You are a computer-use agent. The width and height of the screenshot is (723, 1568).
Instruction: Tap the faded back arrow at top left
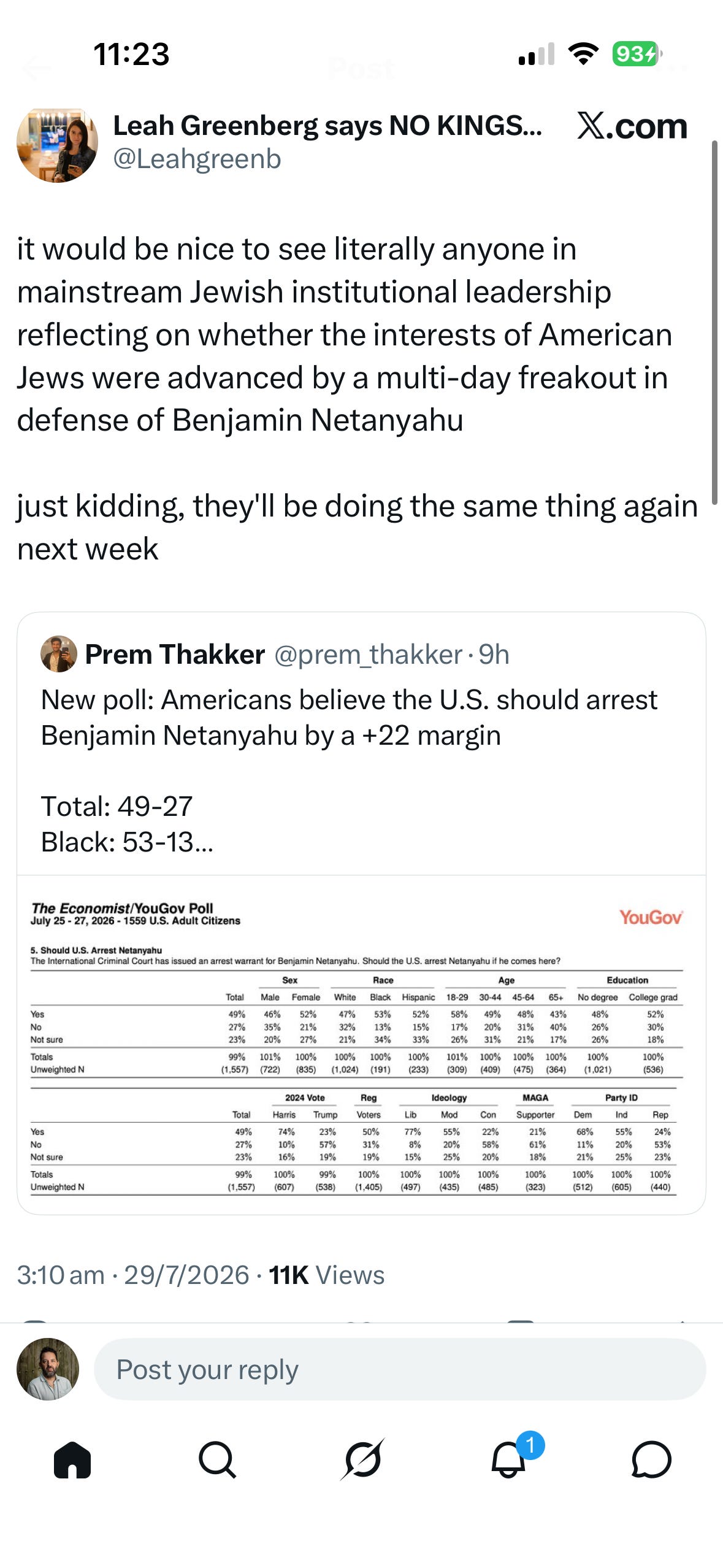pos(37,67)
